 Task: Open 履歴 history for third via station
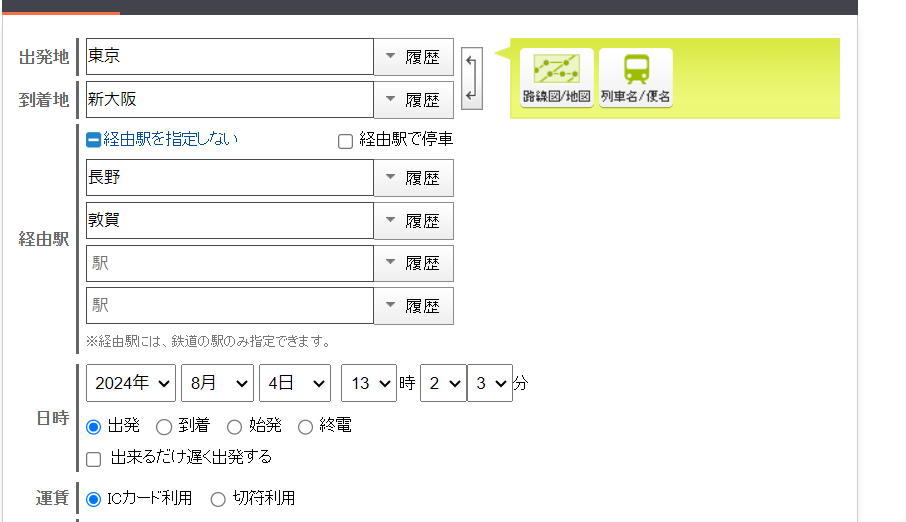tap(414, 263)
